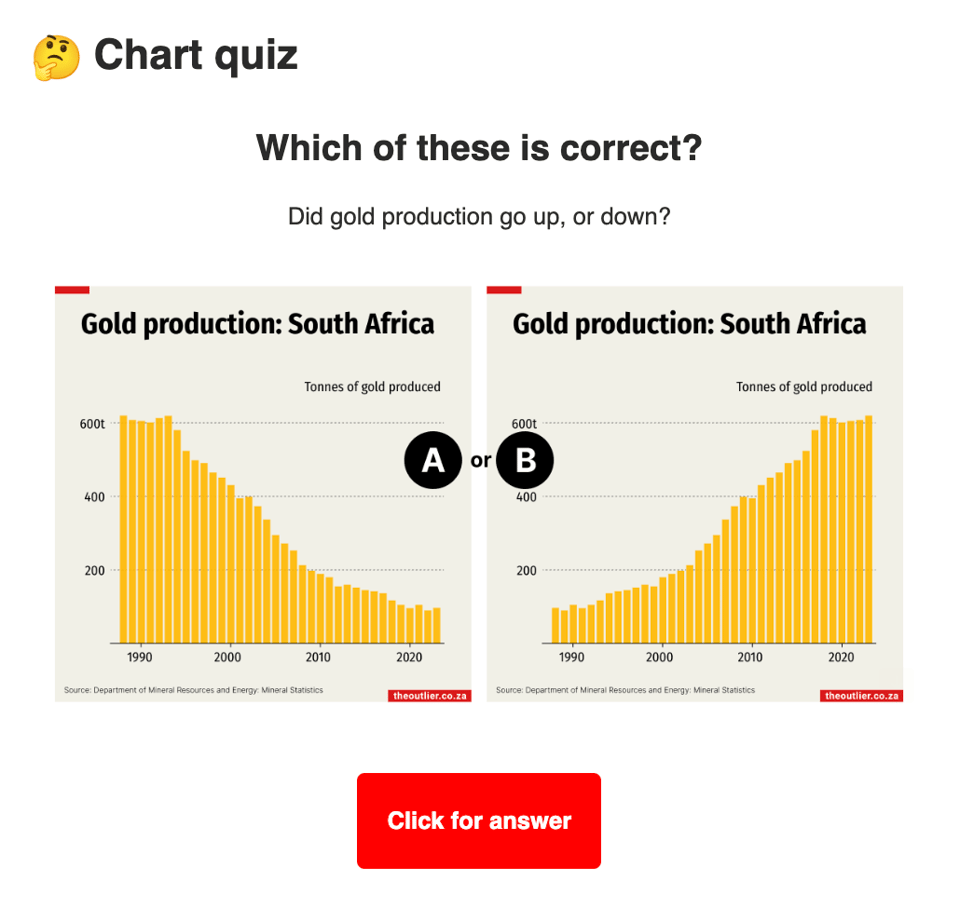Select the black A badge
Image resolution: width=960 pixels, height=922 pixels.
(x=432, y=460)
